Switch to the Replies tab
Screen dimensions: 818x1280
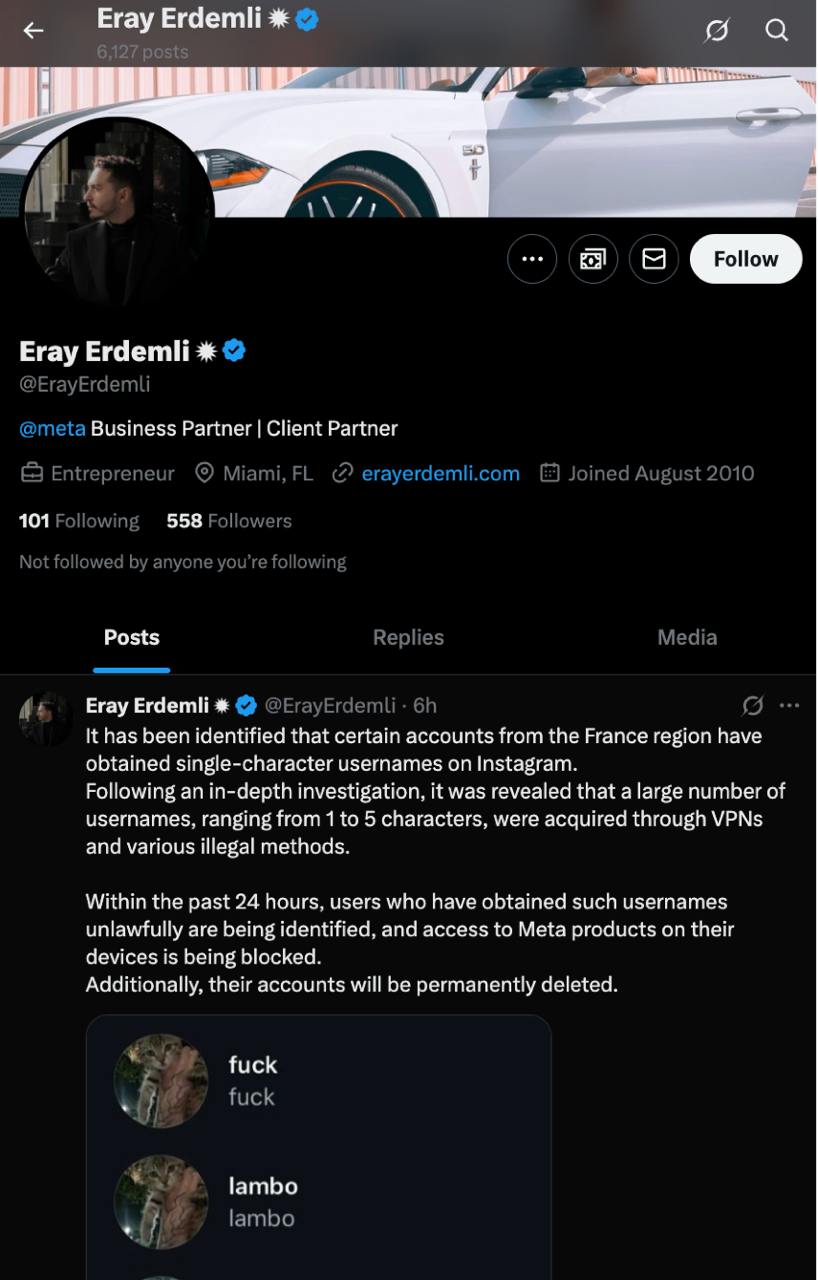tap(408, 638)
